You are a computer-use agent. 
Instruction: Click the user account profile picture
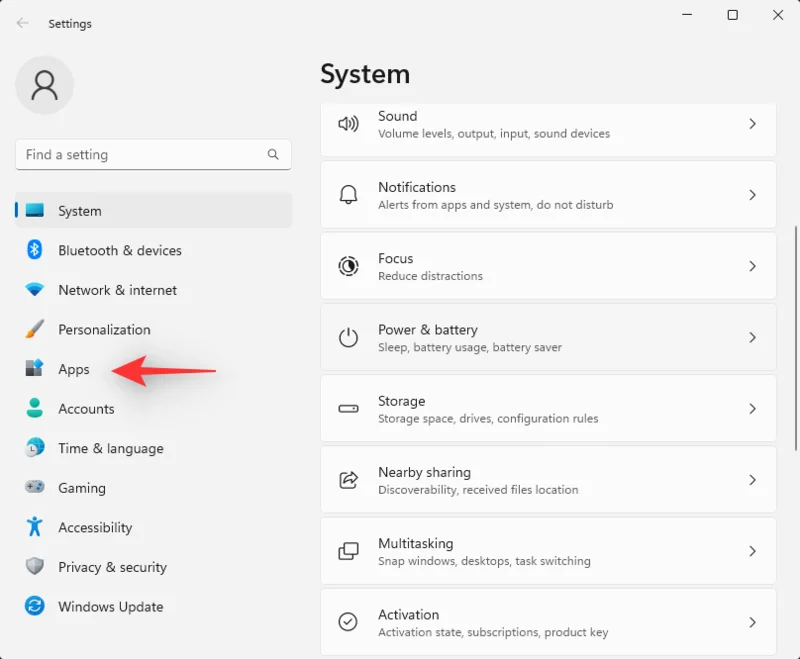pyautogui.click(x=44, y=86)
